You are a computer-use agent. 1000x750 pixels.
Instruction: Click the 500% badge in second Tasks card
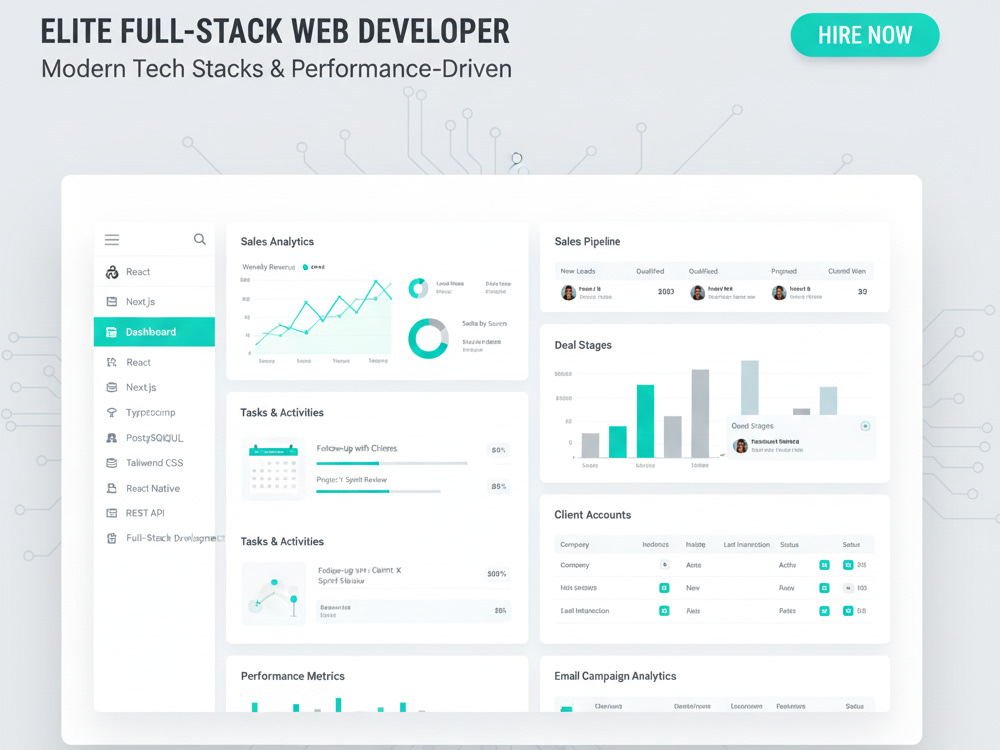(x=497, y=574)
